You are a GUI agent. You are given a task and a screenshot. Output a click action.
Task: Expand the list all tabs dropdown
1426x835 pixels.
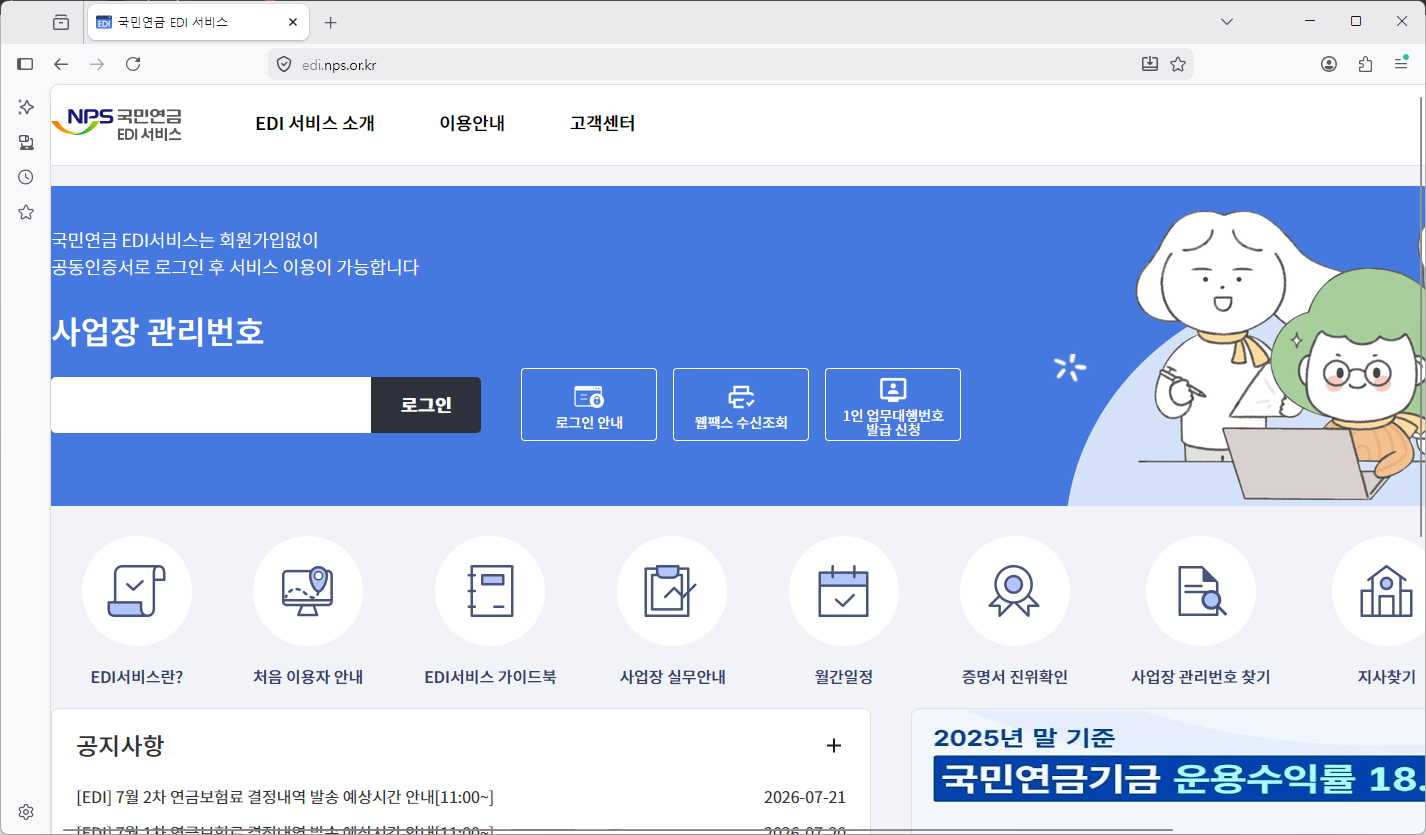pos(1227,22)
